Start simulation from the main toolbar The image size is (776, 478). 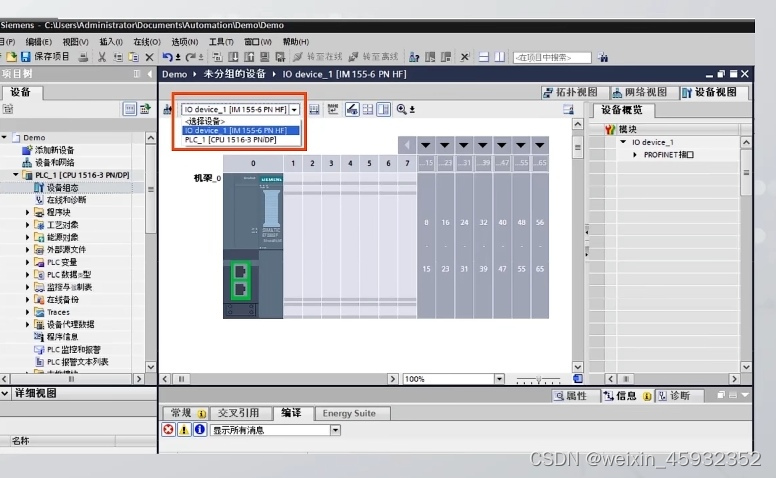[265, 57]
